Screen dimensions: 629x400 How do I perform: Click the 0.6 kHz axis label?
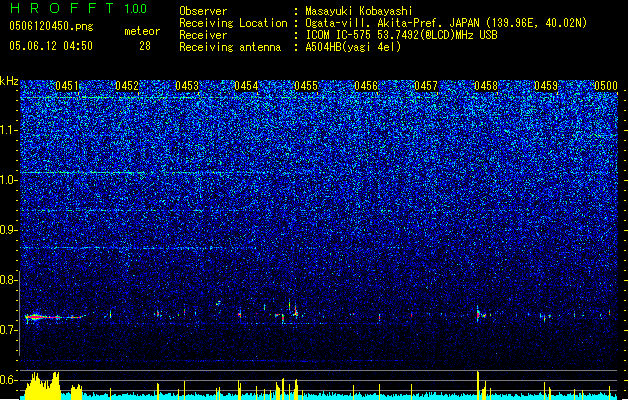pos(8,380)
